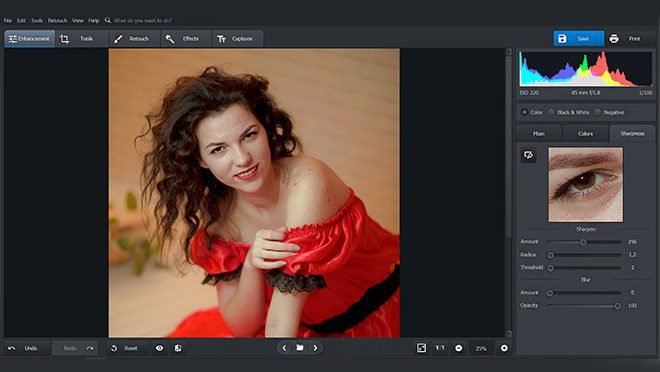The image size is (660, 372).
Task: Click the Captions text icon
Action: tap(221, 39)
